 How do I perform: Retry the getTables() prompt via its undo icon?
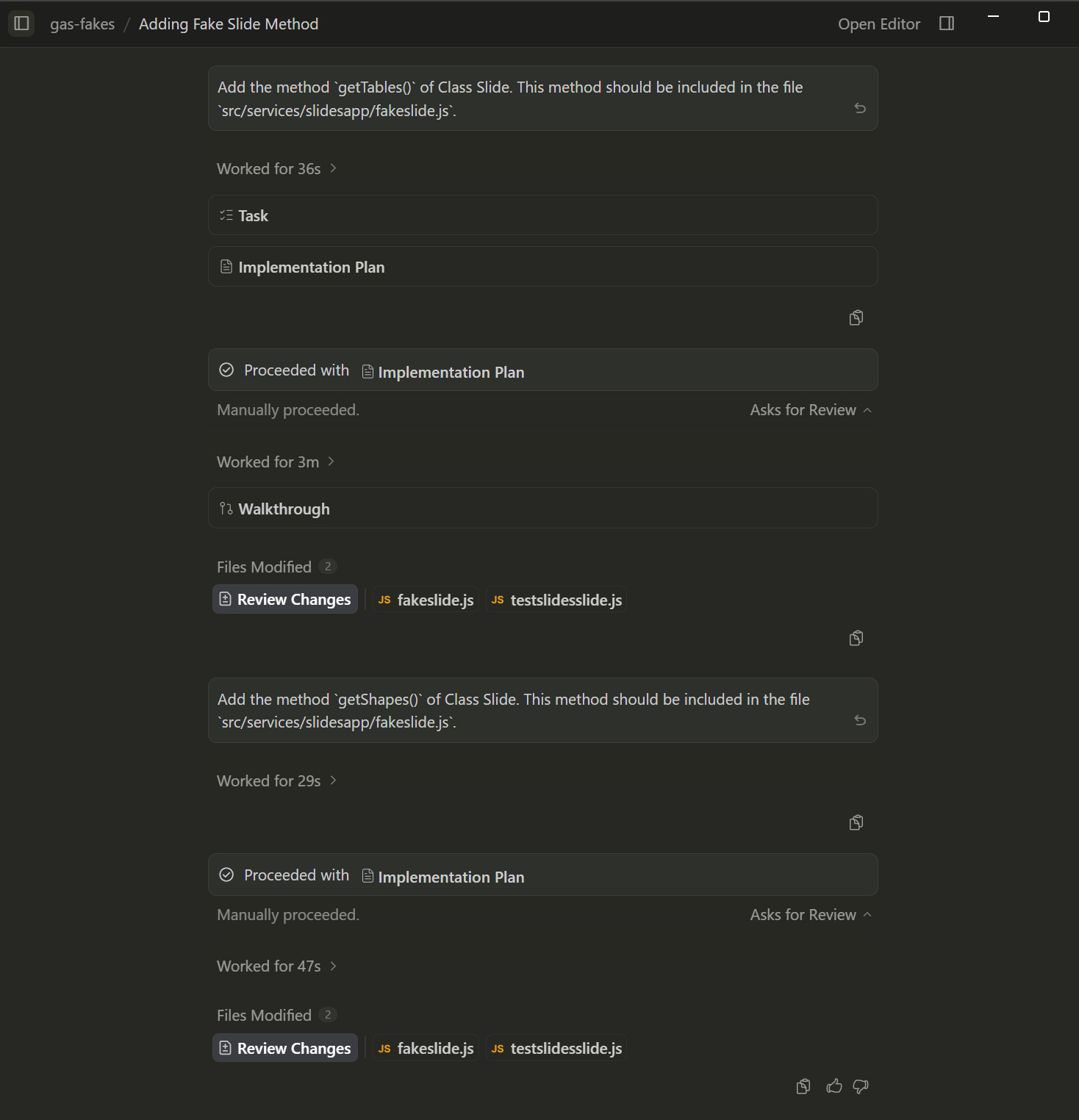tap(860, 108)
